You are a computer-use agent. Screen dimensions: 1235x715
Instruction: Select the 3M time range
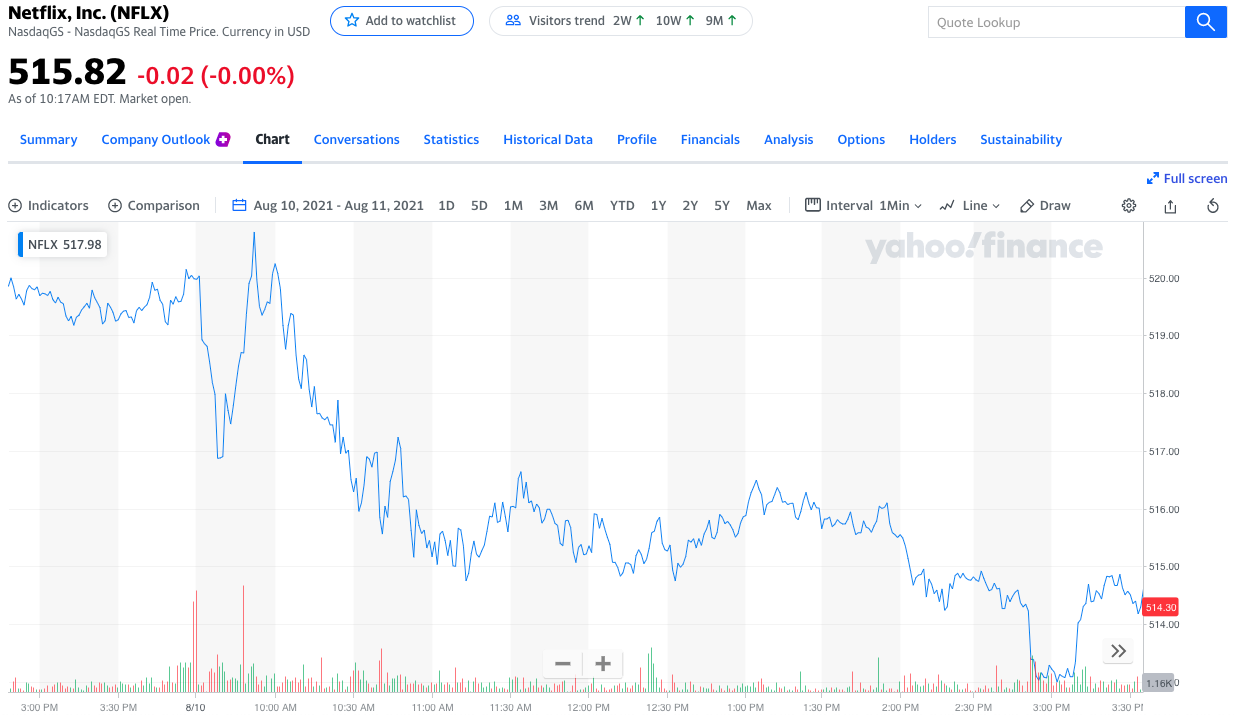548,205
